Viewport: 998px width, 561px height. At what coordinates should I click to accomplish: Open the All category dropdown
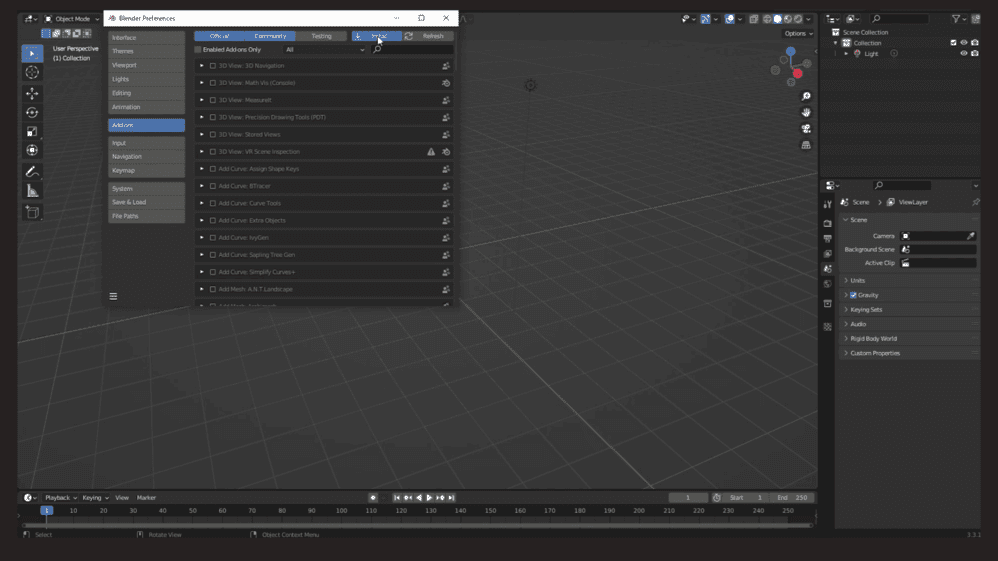click(325, 50)
